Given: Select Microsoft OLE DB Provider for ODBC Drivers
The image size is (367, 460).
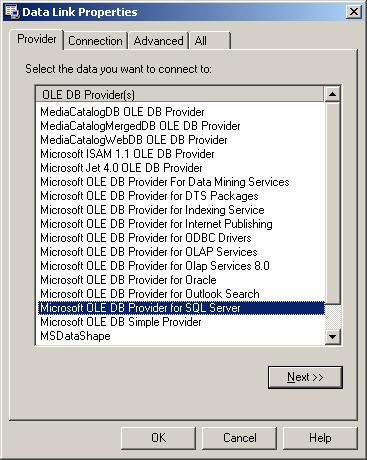Looking at the screenshot, I should [x=146, y=238].
